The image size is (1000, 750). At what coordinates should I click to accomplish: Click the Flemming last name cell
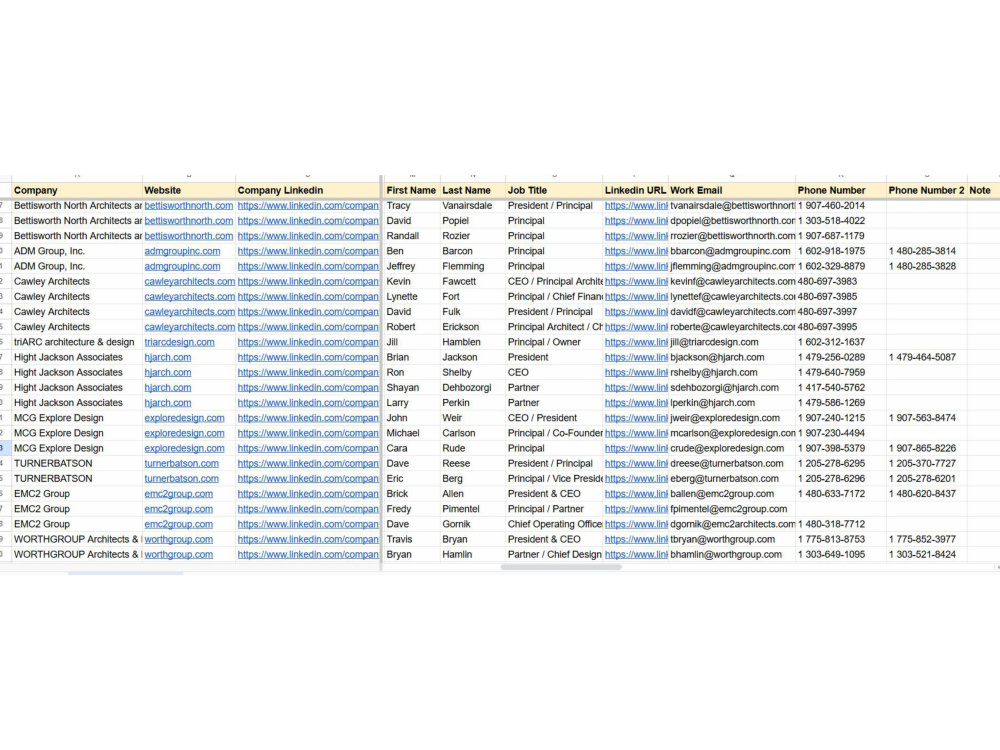(x=473, y=266)
